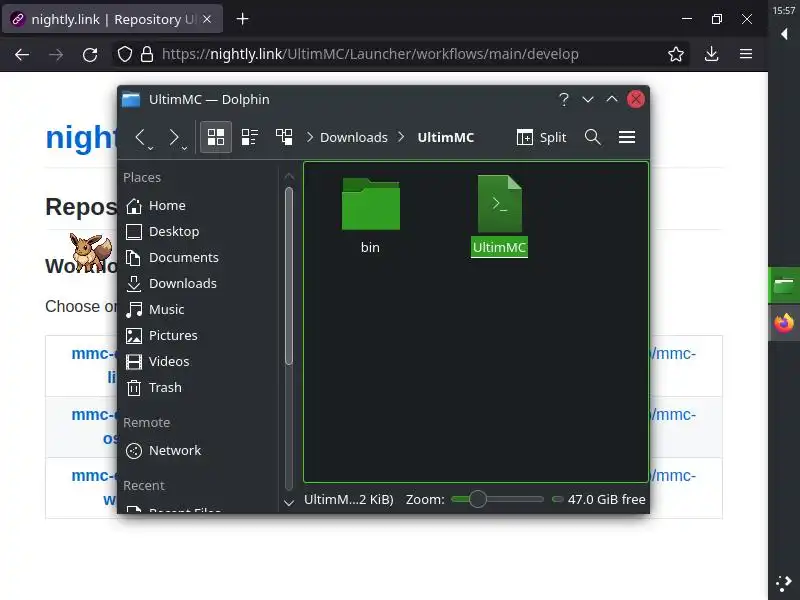
Task: Expand the breadcrumb arrow after Downloads
Action: [402, 137]
